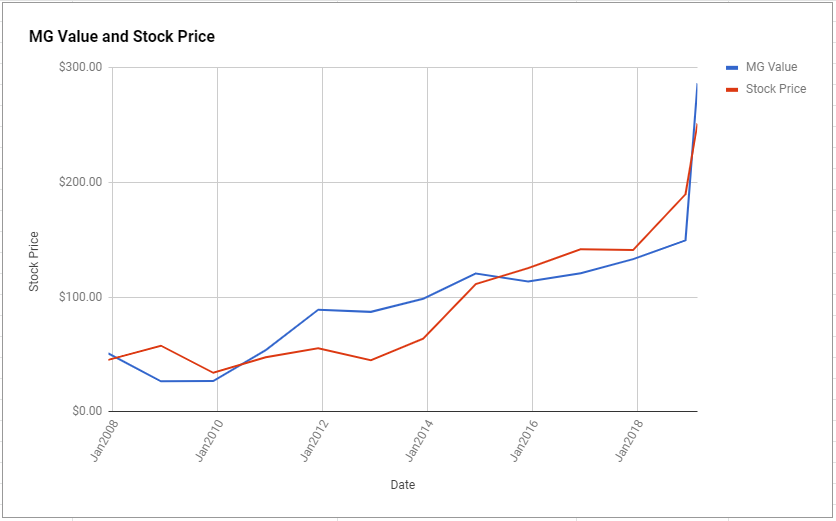Click the $200.00 axis label

click(81, 182)
